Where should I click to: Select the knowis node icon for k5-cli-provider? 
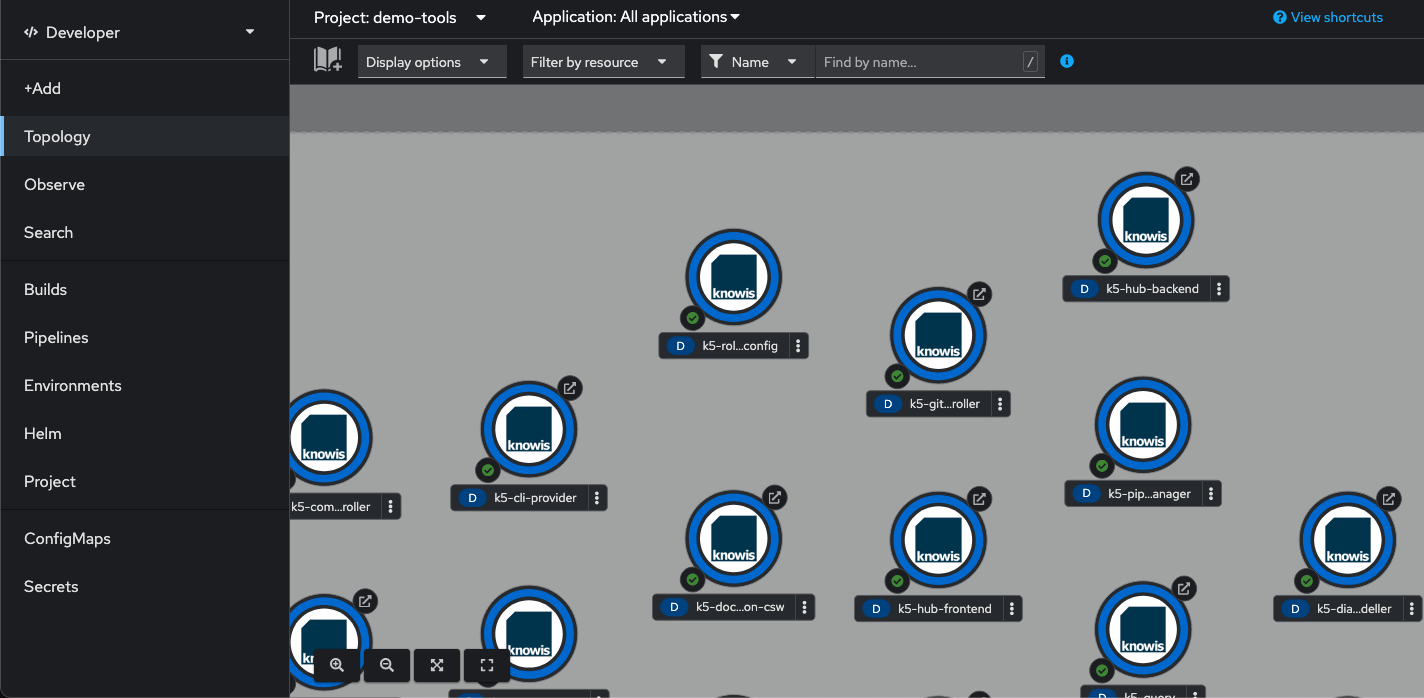(528, 429)
